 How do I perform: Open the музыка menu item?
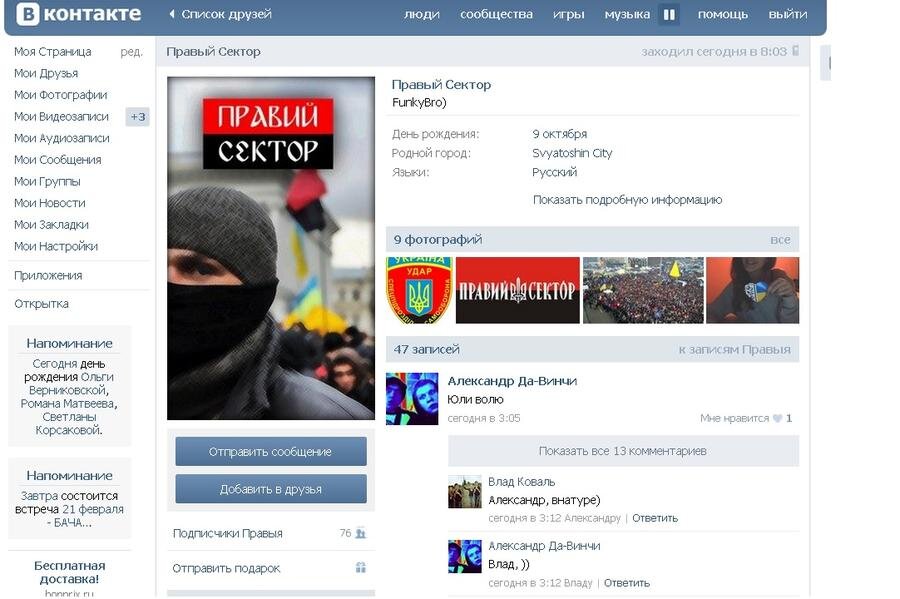(x=627, y=14)
